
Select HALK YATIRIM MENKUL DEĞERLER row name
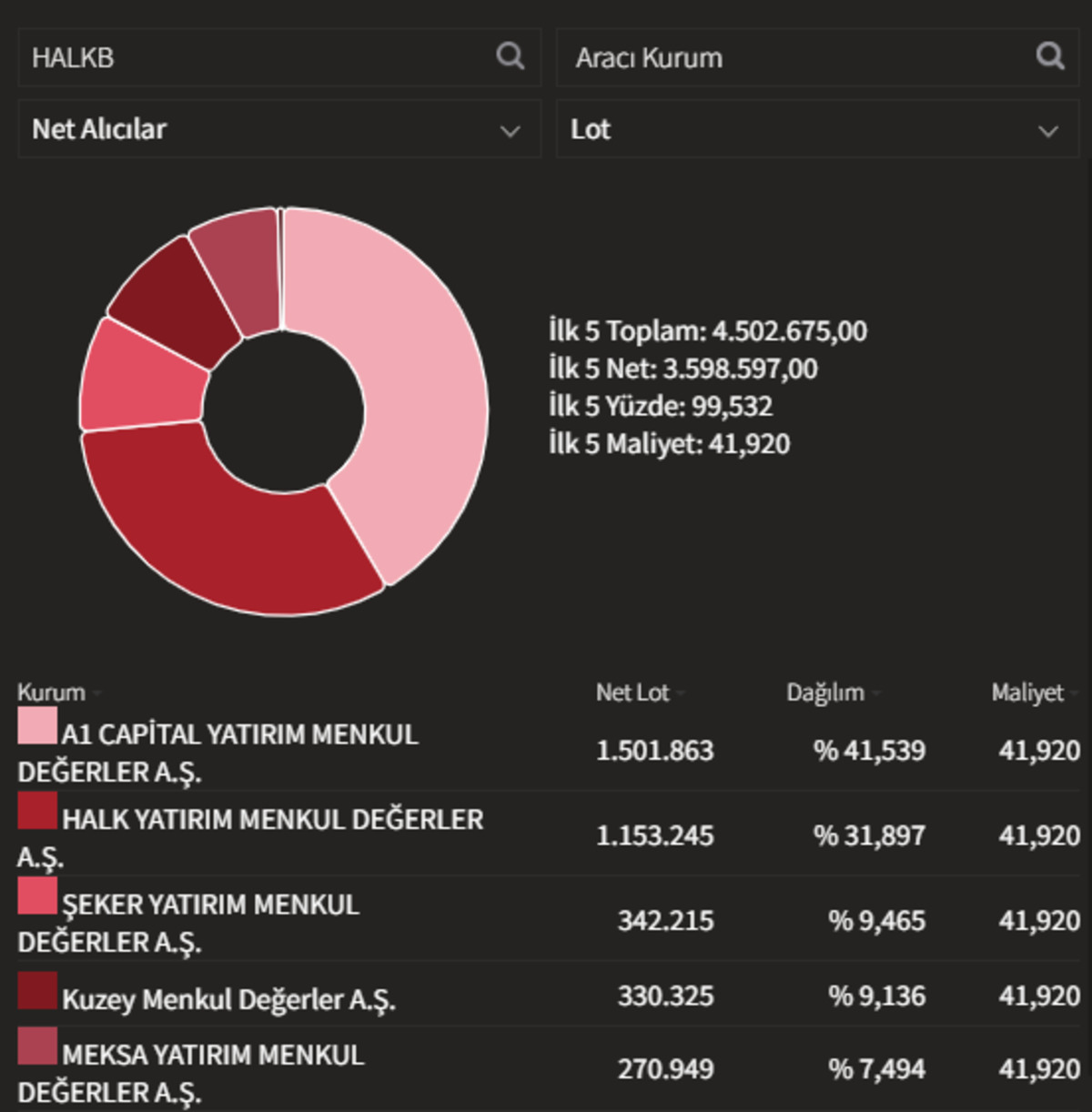250,837
